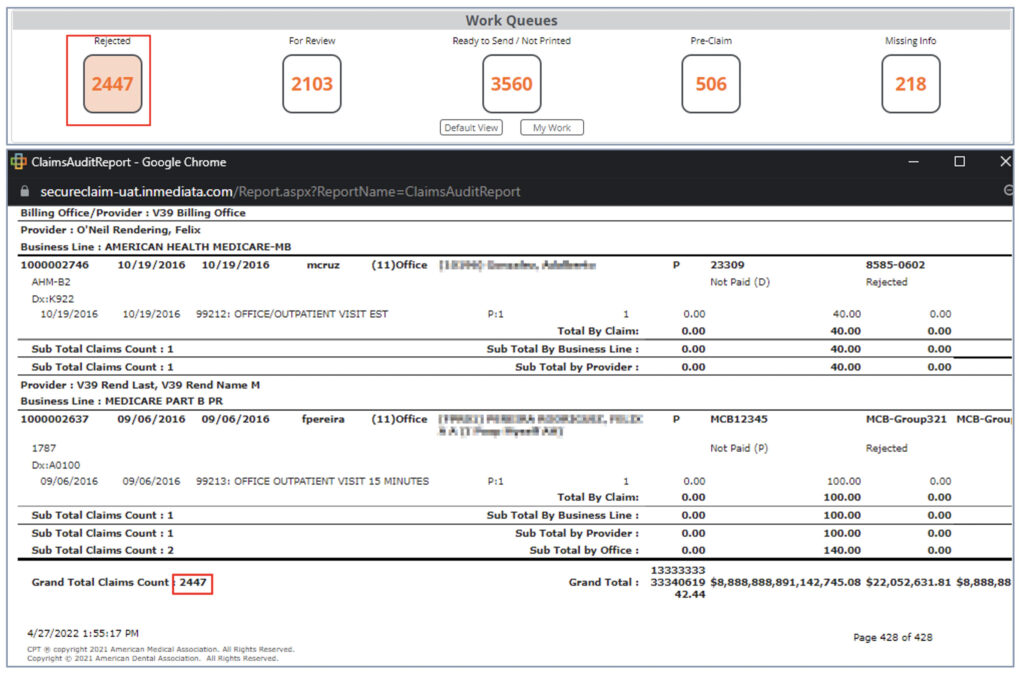The image size is (1024, 674).
Task: Click claim number 1000002746
Action: pyautogui.click(x=54, y=265)
